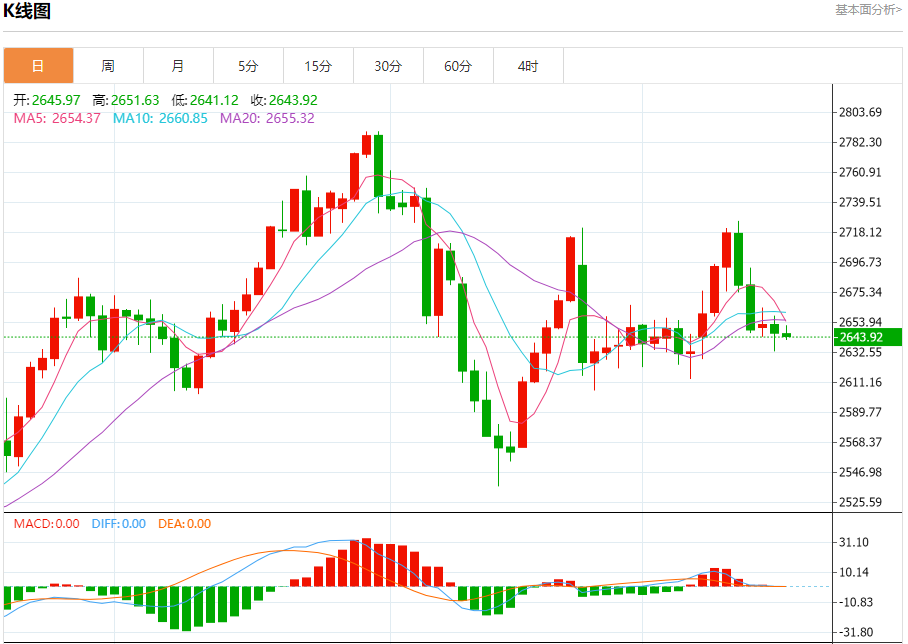This screenshot has height=644, width=908.
Task: Click the 高: 2651.63 high price
Action: pyautogui.click(x=126, y=100)
